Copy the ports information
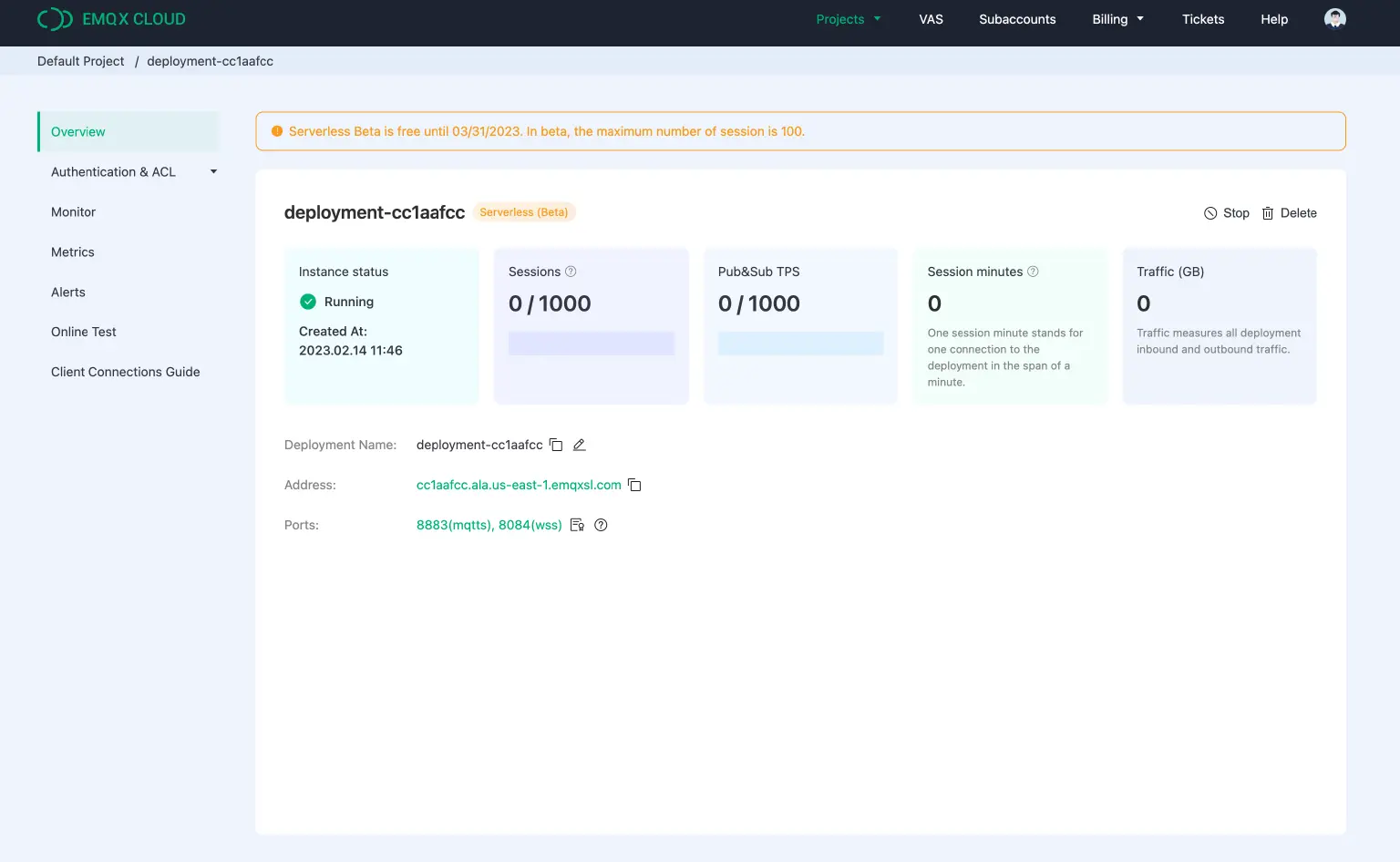 [x=577, y=525]
